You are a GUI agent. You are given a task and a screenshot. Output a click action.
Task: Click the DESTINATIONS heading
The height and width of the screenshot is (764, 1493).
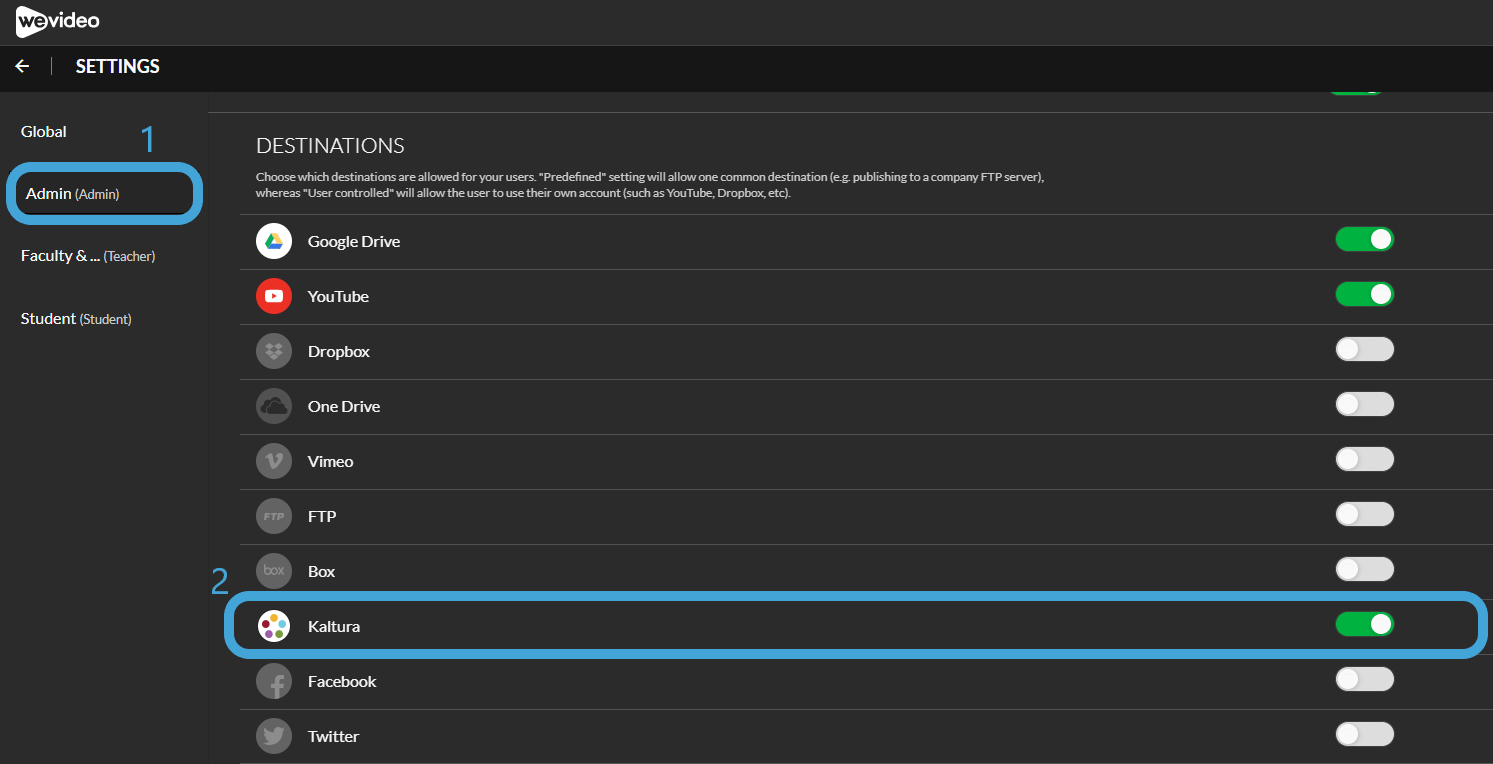pyautogui.click(x=330, y=146)
